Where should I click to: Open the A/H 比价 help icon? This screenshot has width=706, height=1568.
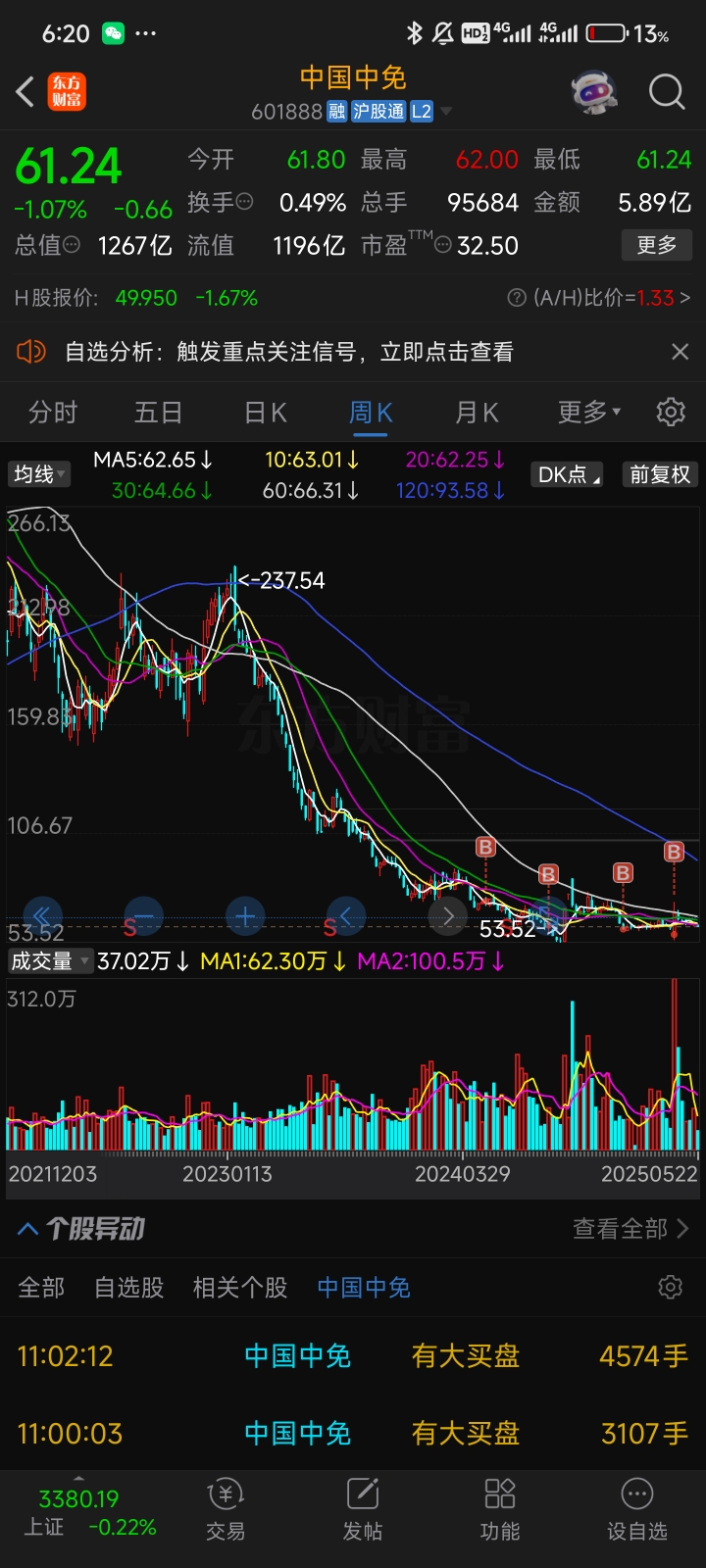[517, 298]
